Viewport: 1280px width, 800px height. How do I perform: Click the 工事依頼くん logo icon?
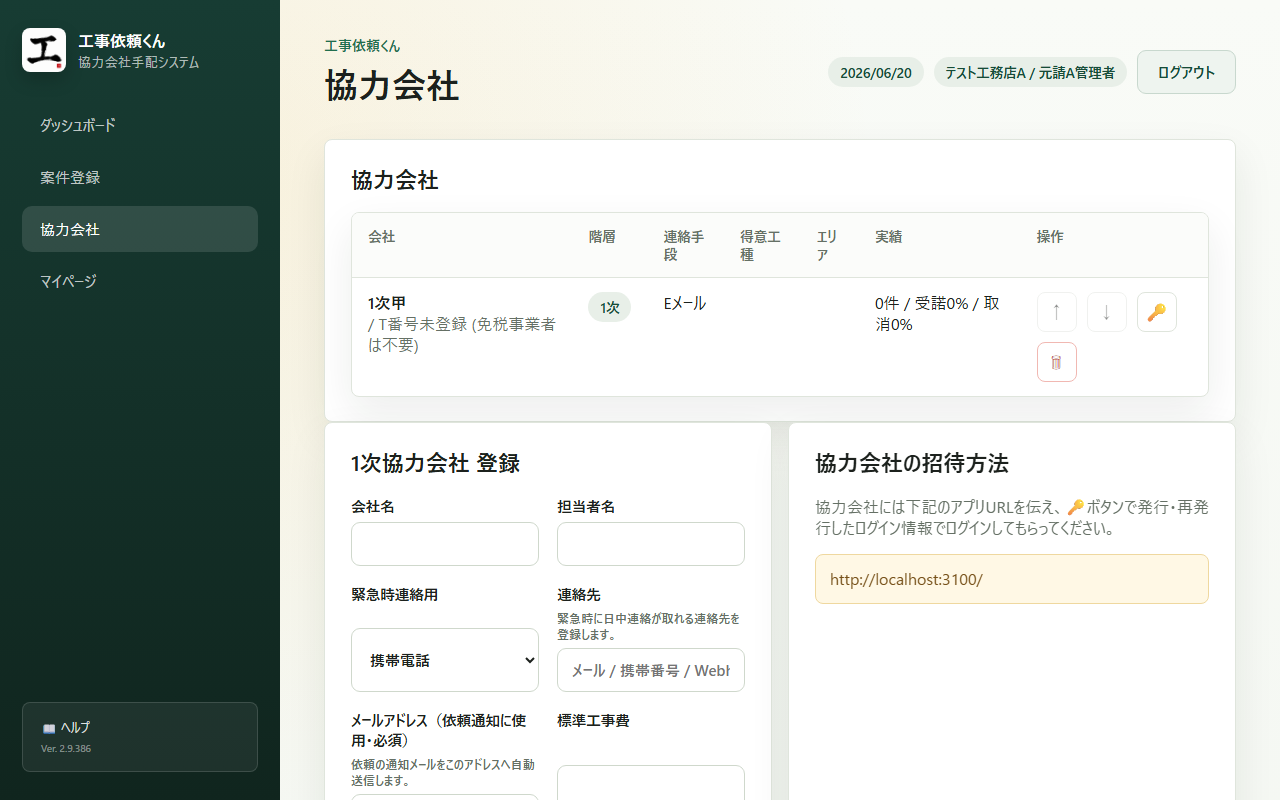[44, 50]
